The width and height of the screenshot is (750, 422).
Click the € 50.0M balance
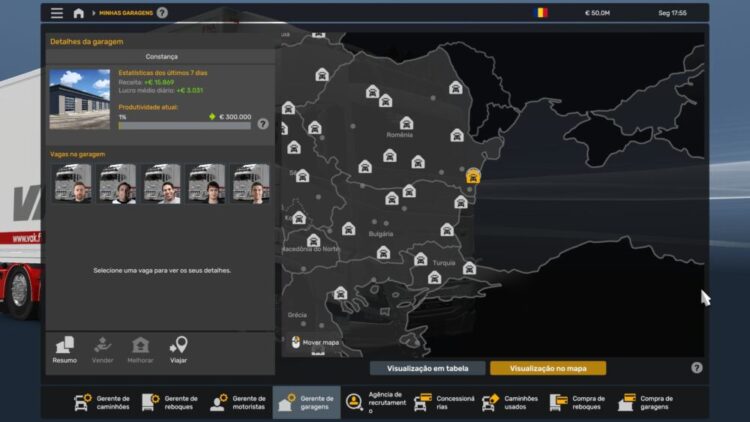point(597,13)
